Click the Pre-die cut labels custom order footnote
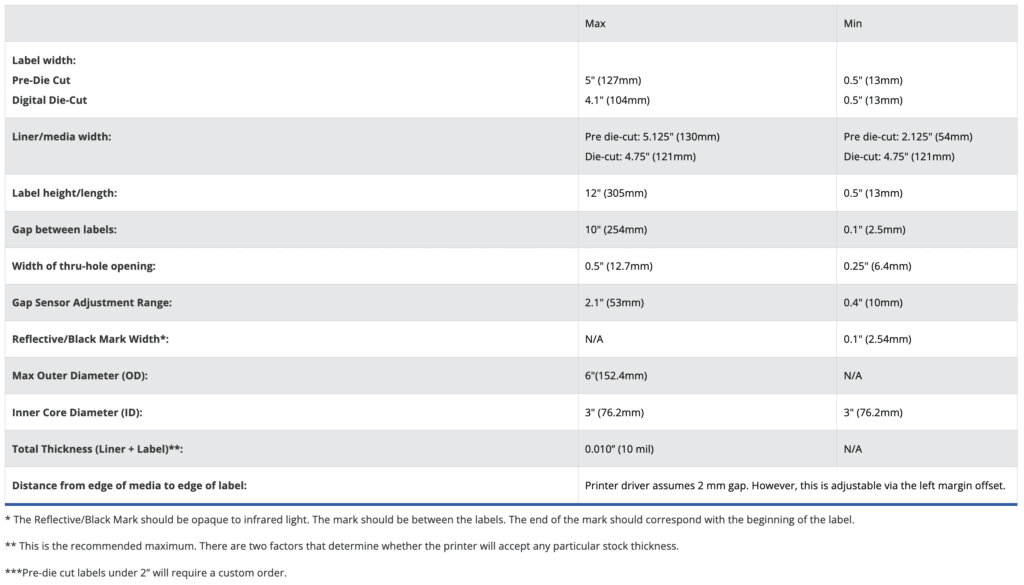This screenshot has width=1024, height=585. click(x=146, y=573)
